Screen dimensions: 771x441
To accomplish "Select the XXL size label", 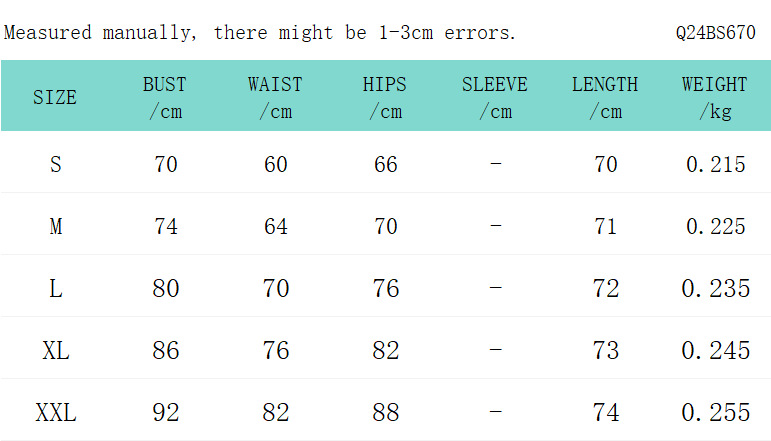I will point(55,412).
